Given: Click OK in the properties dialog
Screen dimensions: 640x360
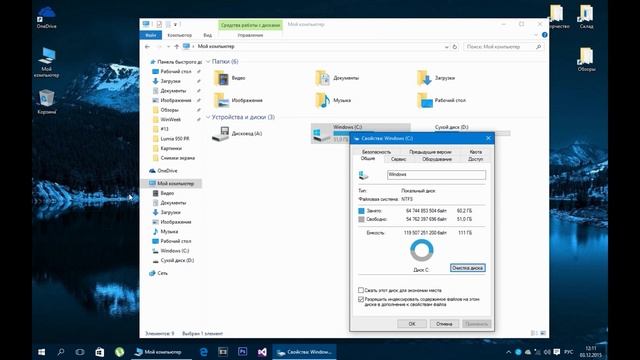Looking at the screenshot, I should [x=412, y=324].
